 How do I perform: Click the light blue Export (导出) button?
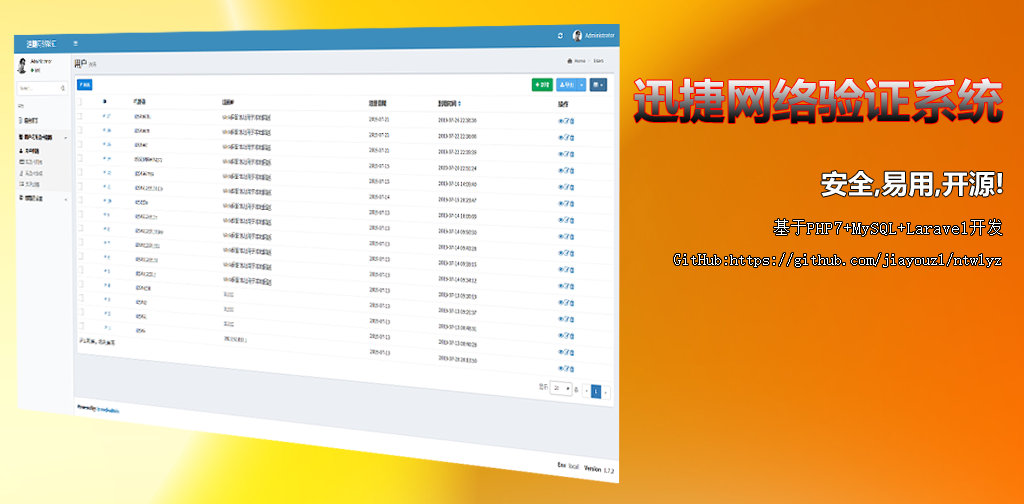tap(567, 85)
